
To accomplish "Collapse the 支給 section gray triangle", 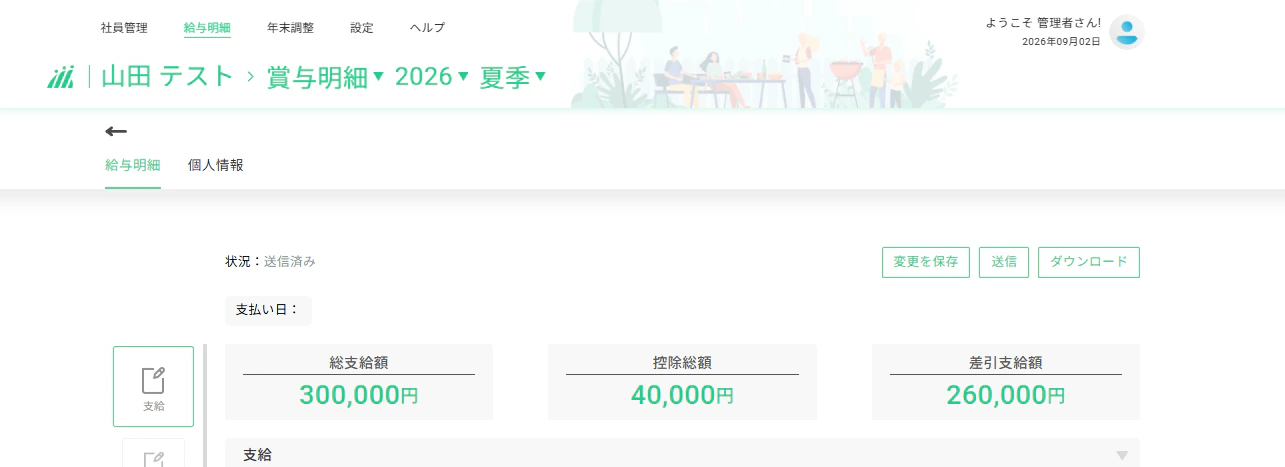I will [1122, 456].
